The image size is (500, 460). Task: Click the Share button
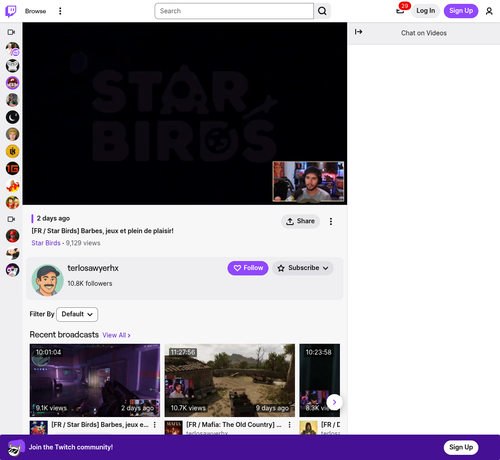coord(300,221)
